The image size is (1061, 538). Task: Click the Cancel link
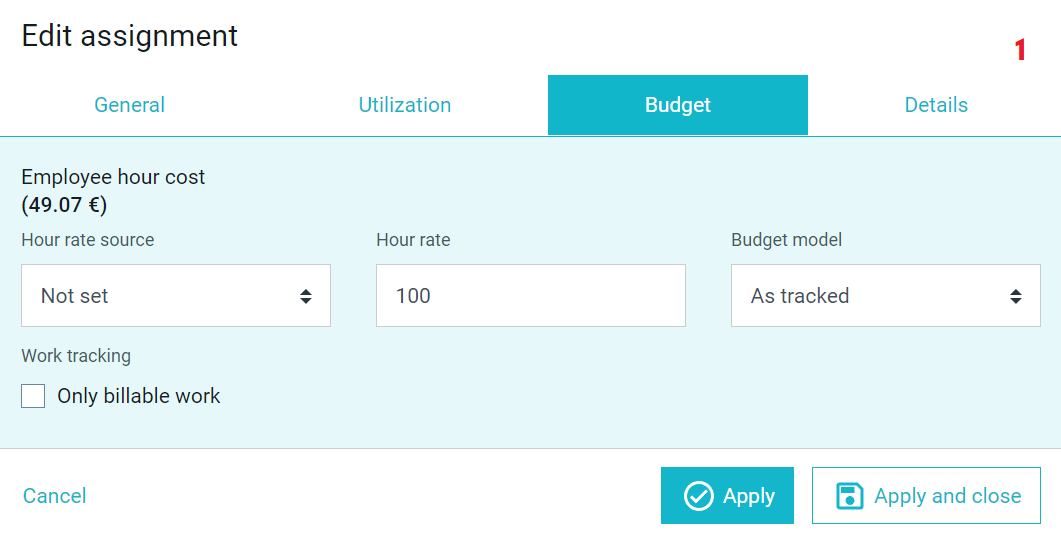54,496
